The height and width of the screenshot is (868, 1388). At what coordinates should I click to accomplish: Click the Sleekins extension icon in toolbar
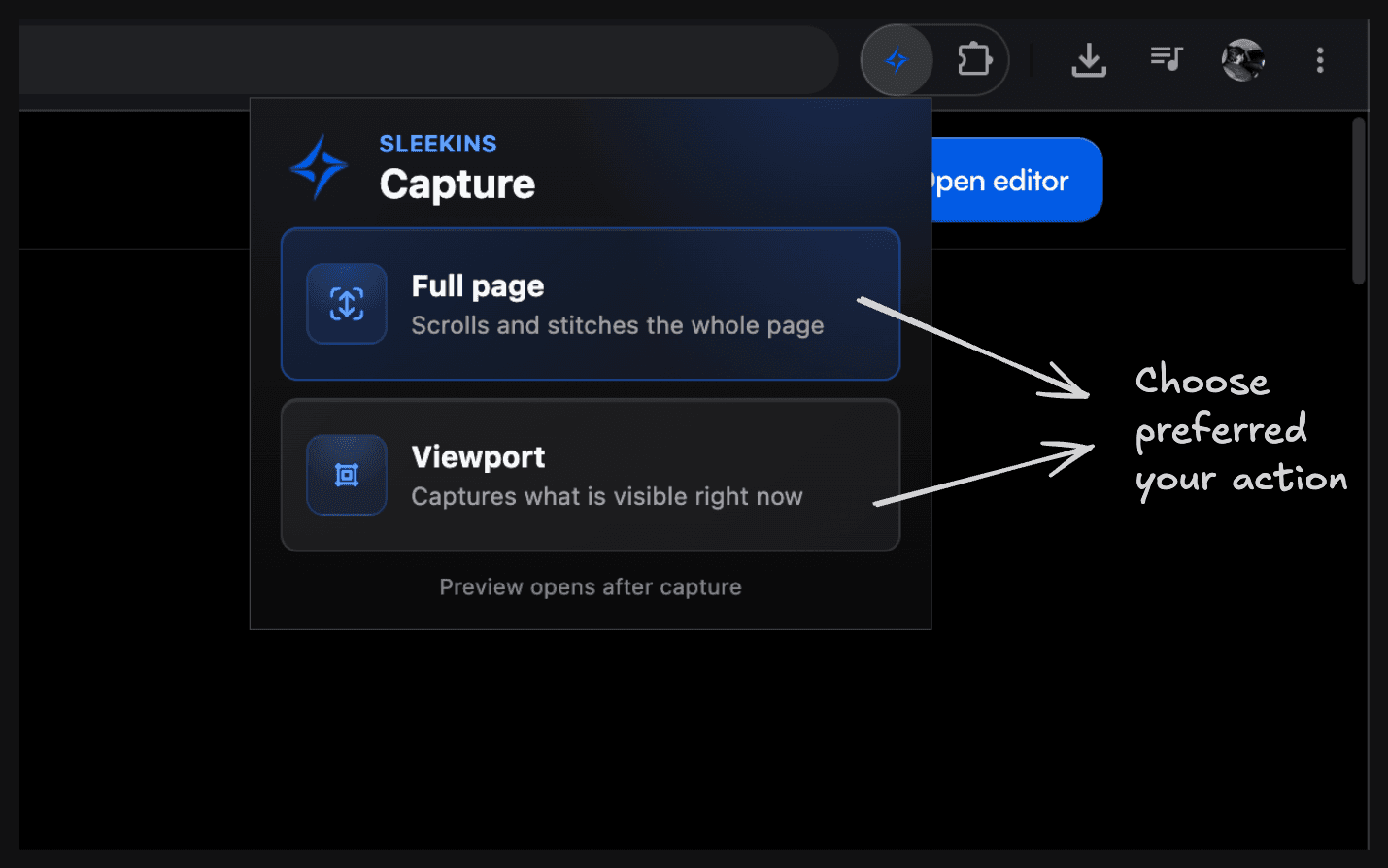tap(897, 60)
